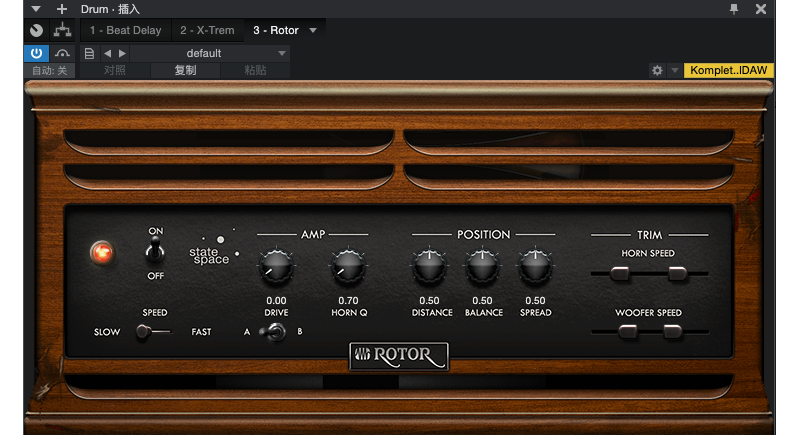Image resolution: width=800 pixels, height=435 pixels.
Task: Open the triangle menu beside the plus icon
Action: [x=36, y=9]
